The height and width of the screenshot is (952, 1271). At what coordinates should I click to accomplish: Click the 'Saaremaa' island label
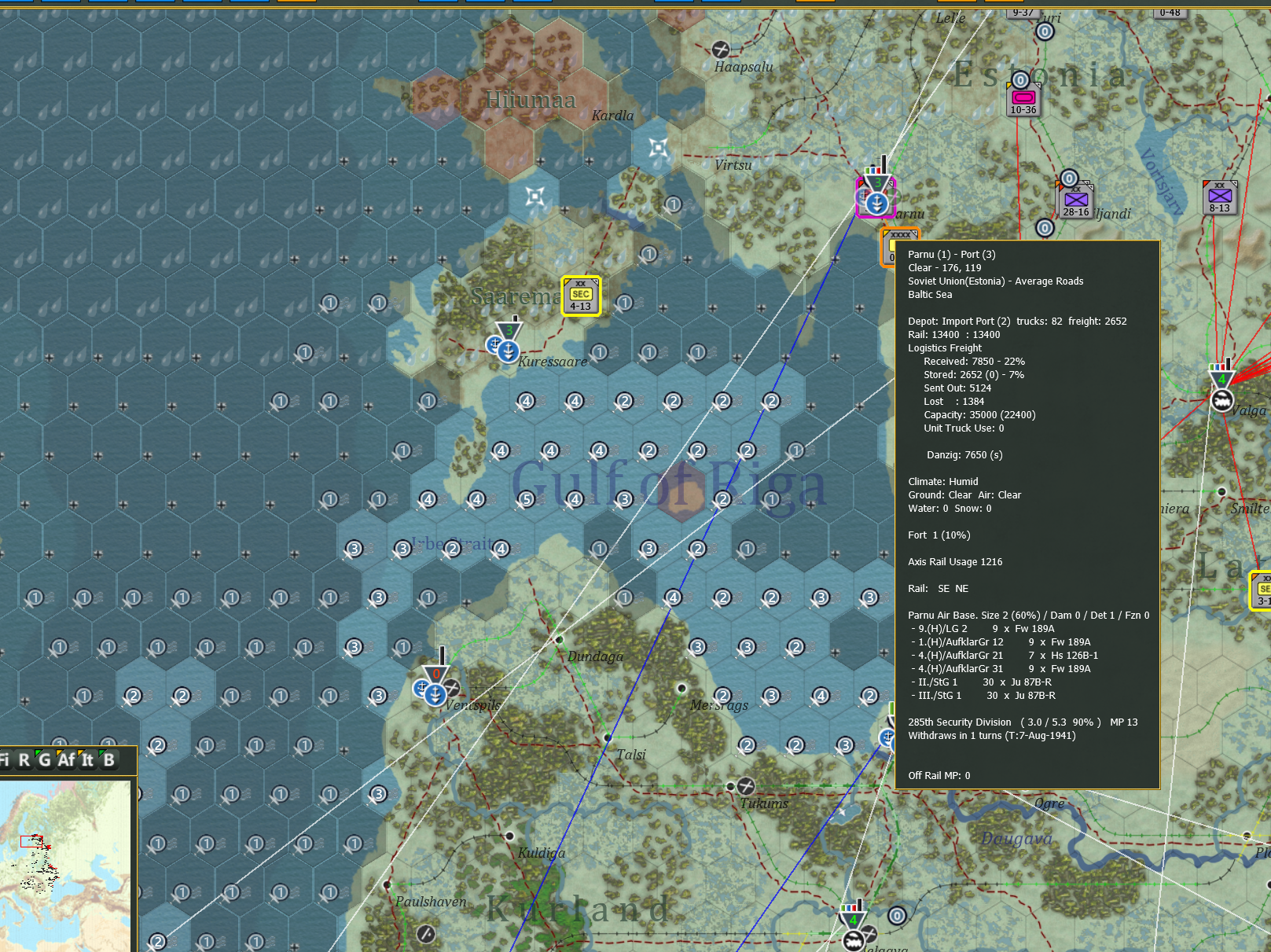coord(515,296)
